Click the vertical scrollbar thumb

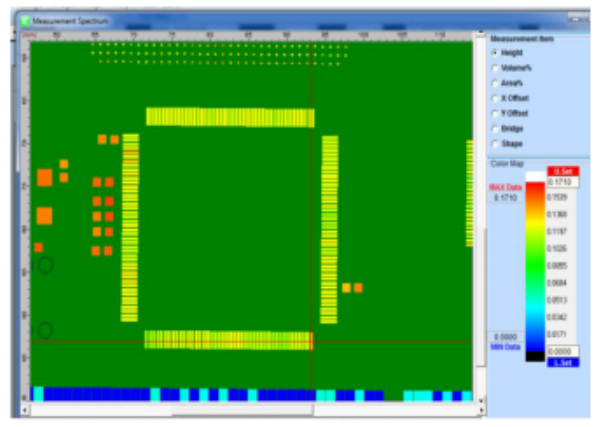481,297
